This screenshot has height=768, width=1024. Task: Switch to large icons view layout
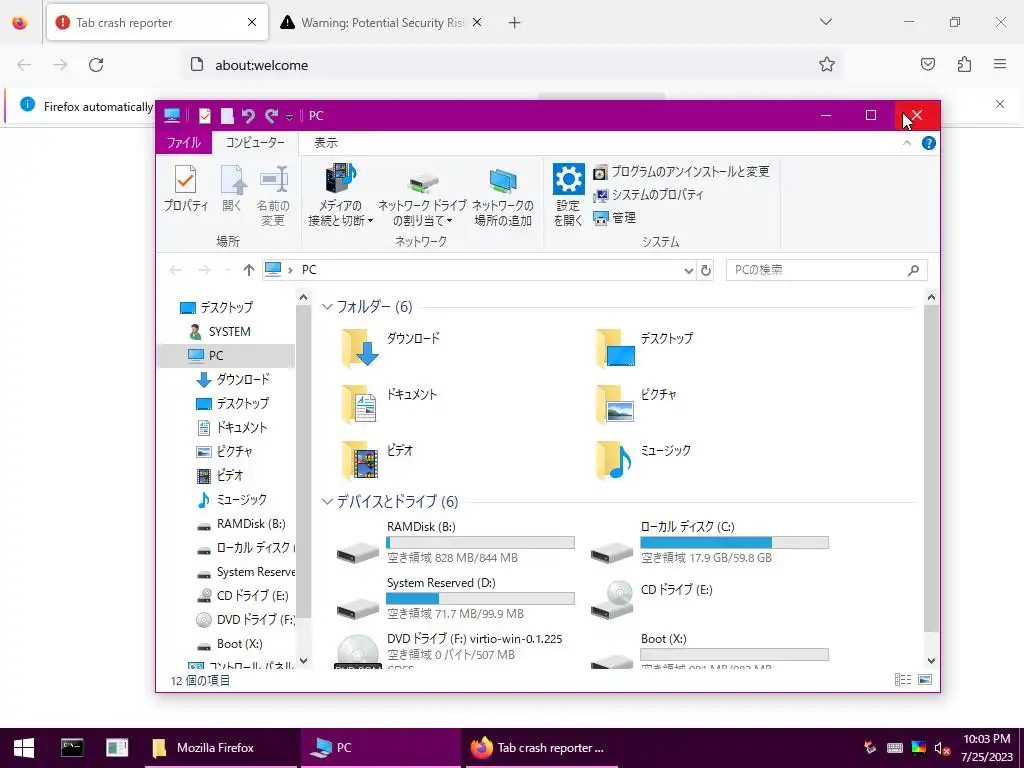pos(925,680)
